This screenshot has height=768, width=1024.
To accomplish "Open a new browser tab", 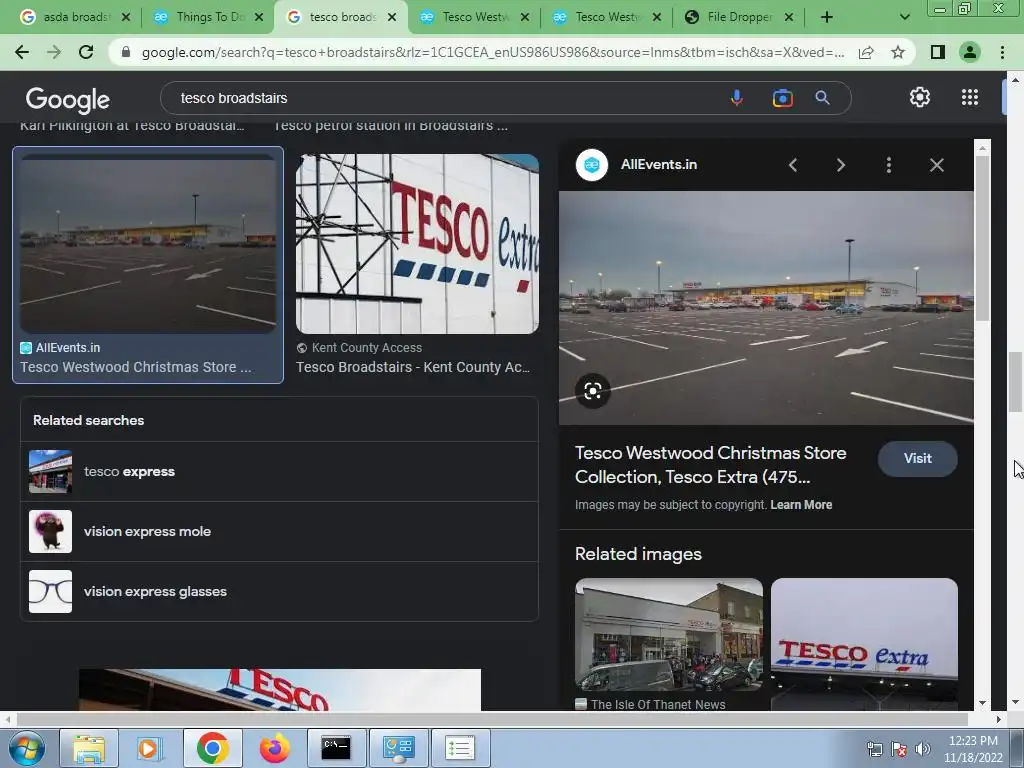I will [x=827, y=17].
